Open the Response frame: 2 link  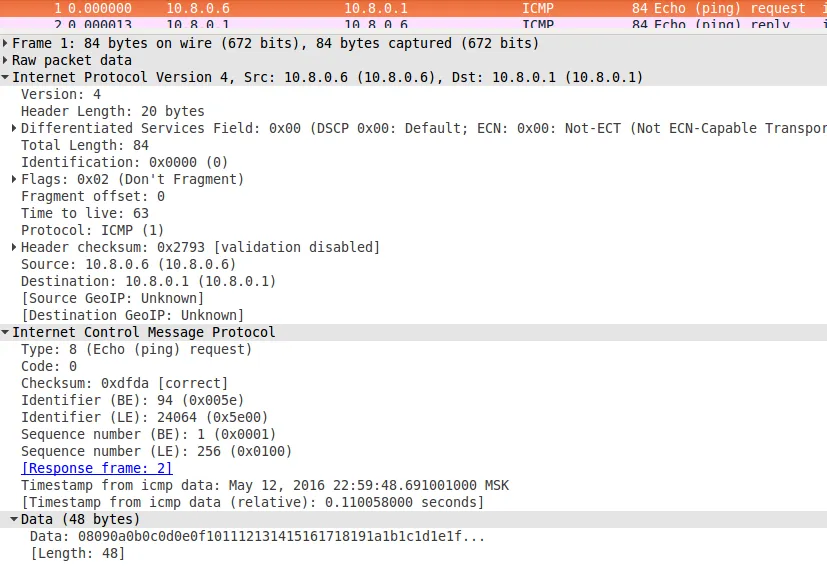tap(96, 468)
